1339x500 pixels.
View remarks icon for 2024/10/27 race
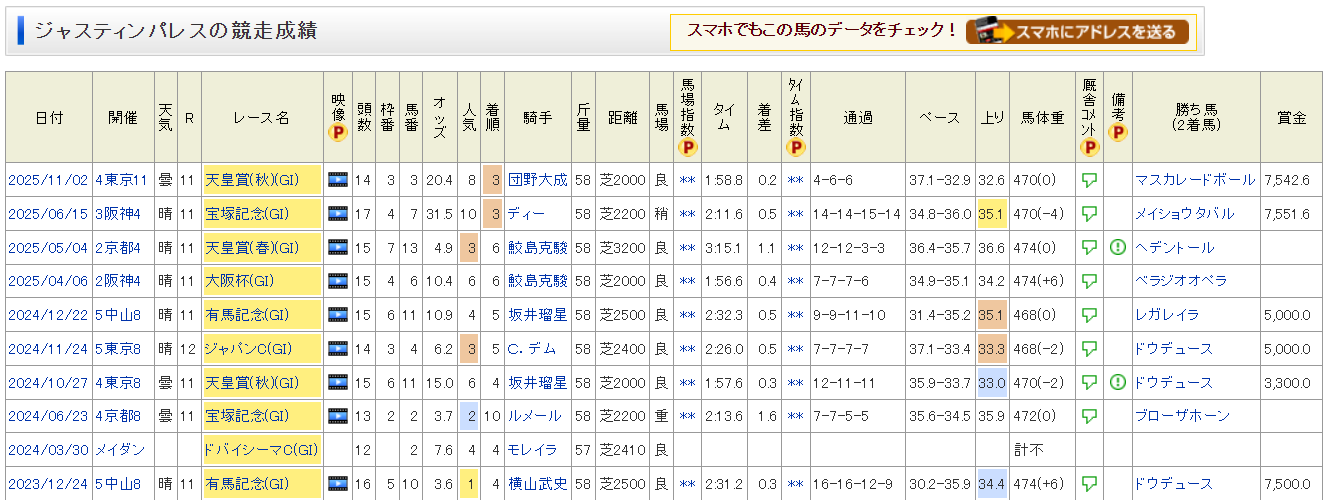(x=1118, y=382)
